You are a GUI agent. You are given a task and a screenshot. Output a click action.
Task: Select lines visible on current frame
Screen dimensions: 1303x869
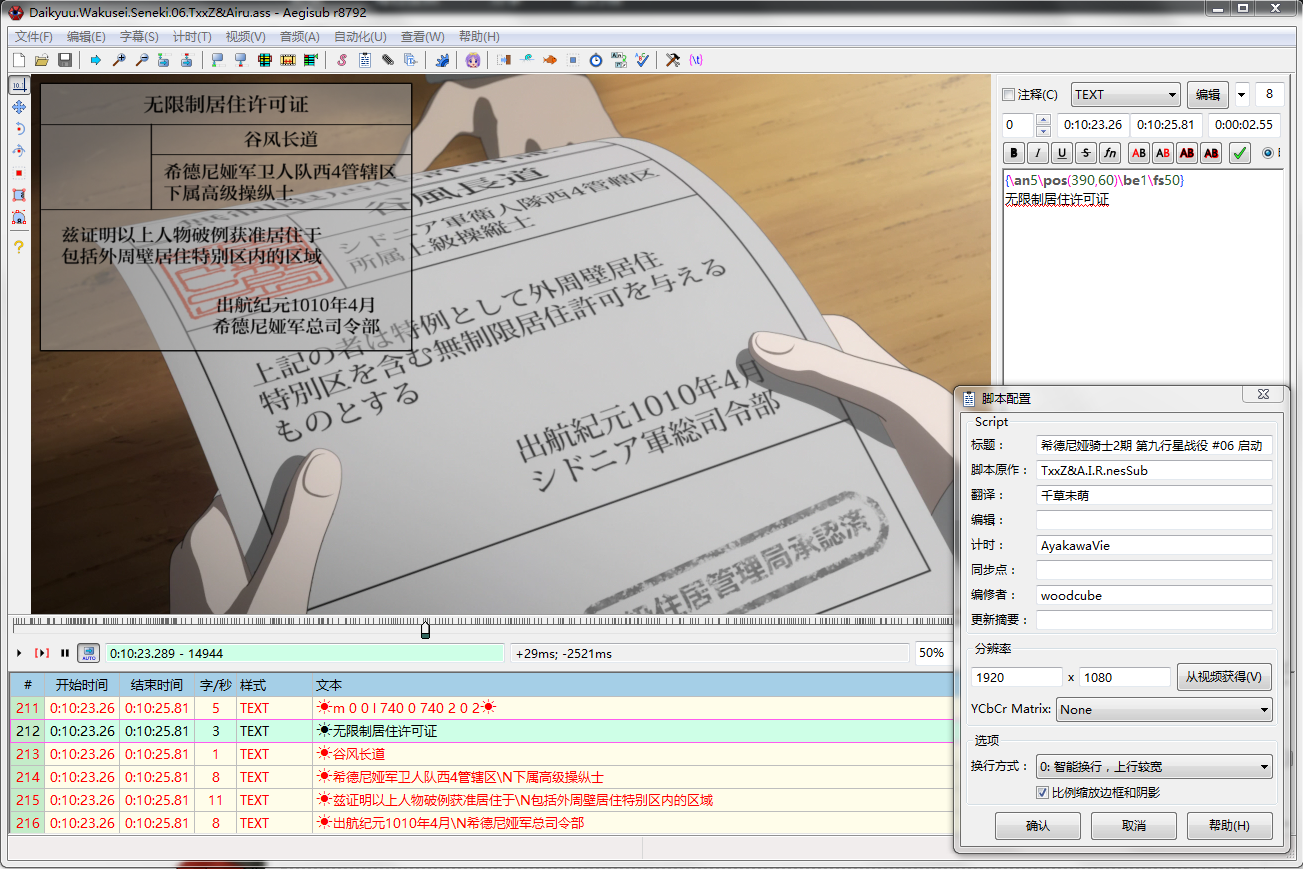[x=265, y=60]
